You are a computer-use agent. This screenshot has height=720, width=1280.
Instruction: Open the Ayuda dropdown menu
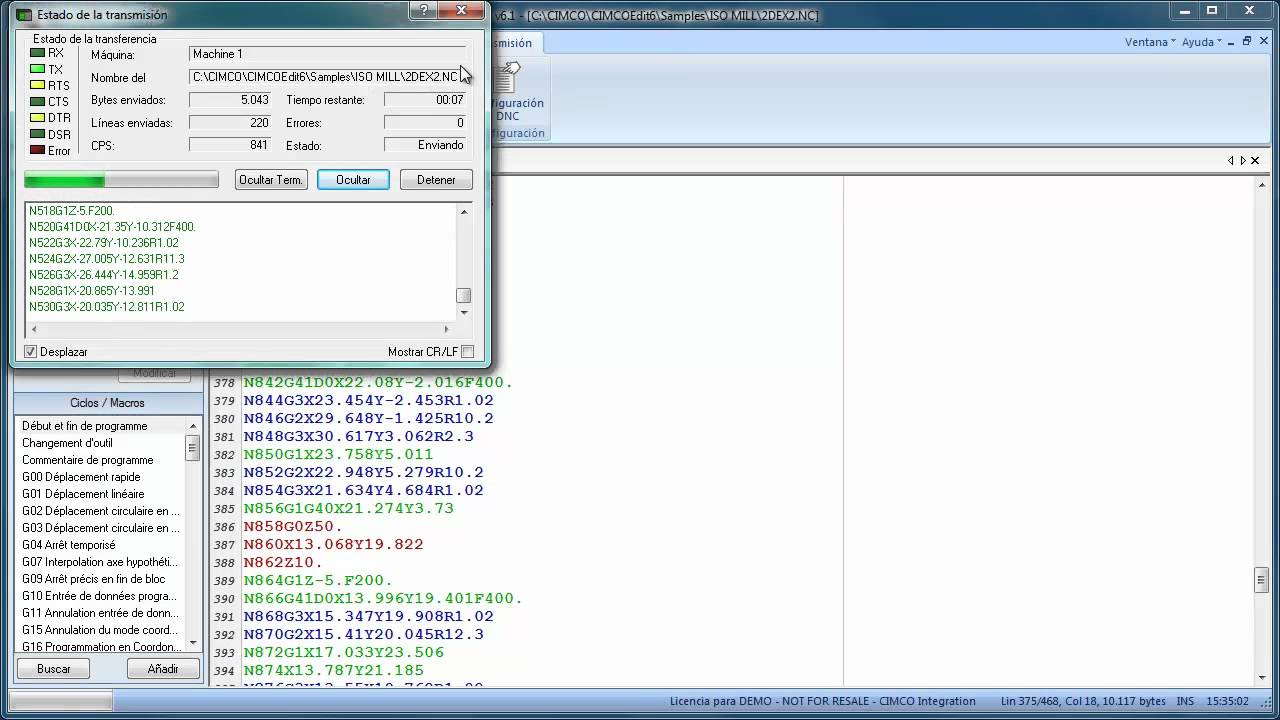click(1202, 42)
